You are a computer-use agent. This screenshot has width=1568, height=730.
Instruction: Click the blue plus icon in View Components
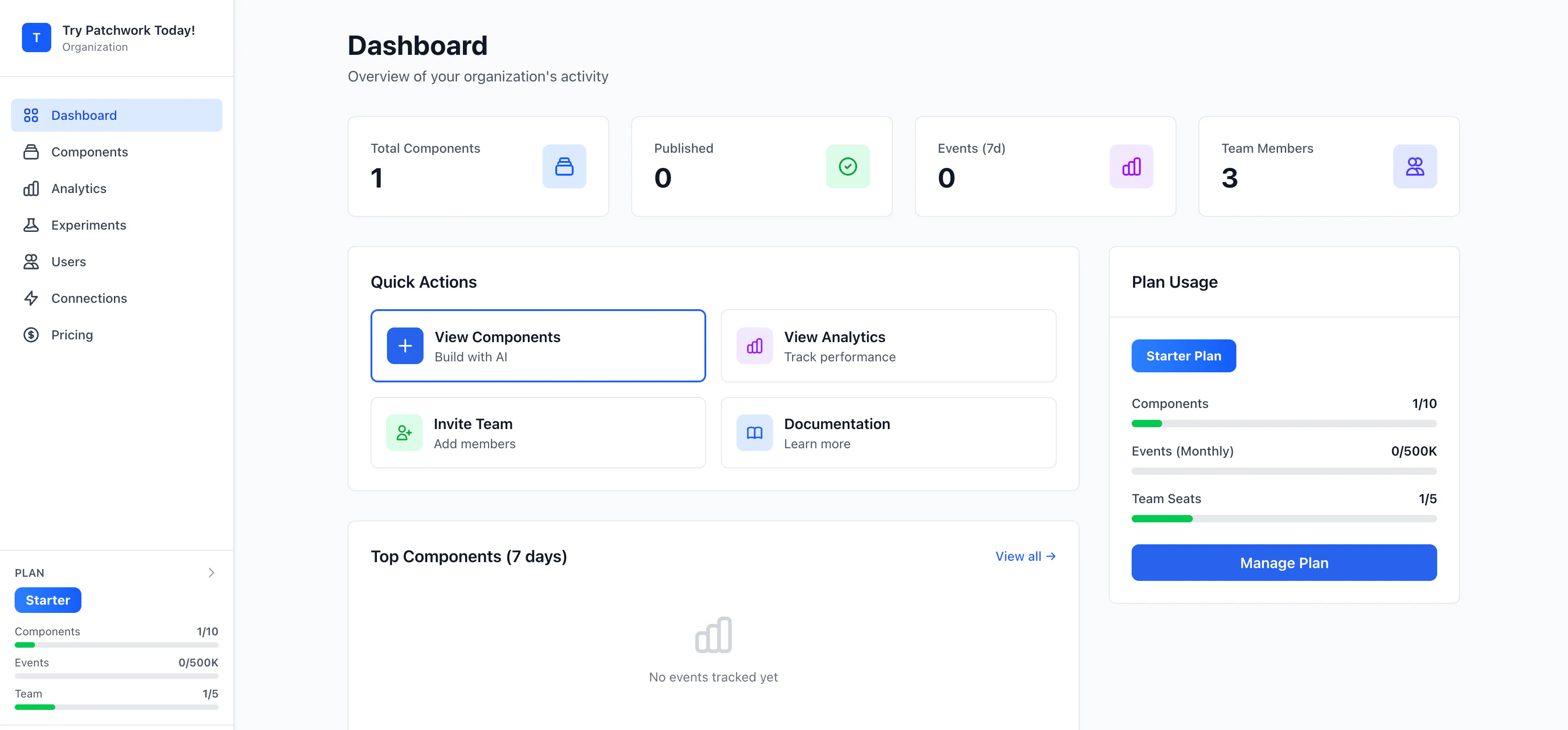405,346
